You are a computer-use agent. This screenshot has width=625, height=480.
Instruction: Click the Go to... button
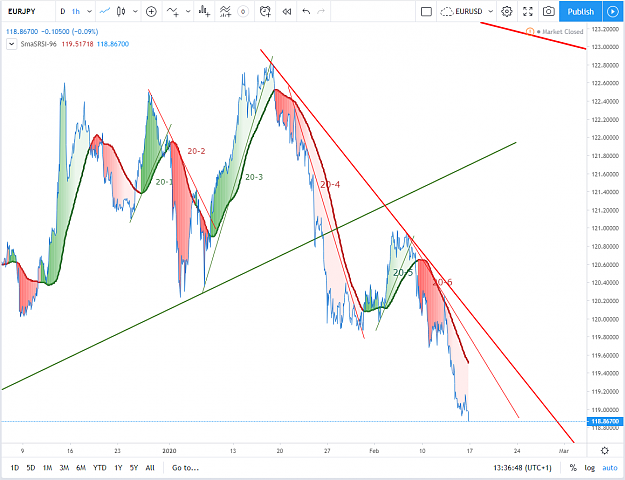tap(185, 468)
